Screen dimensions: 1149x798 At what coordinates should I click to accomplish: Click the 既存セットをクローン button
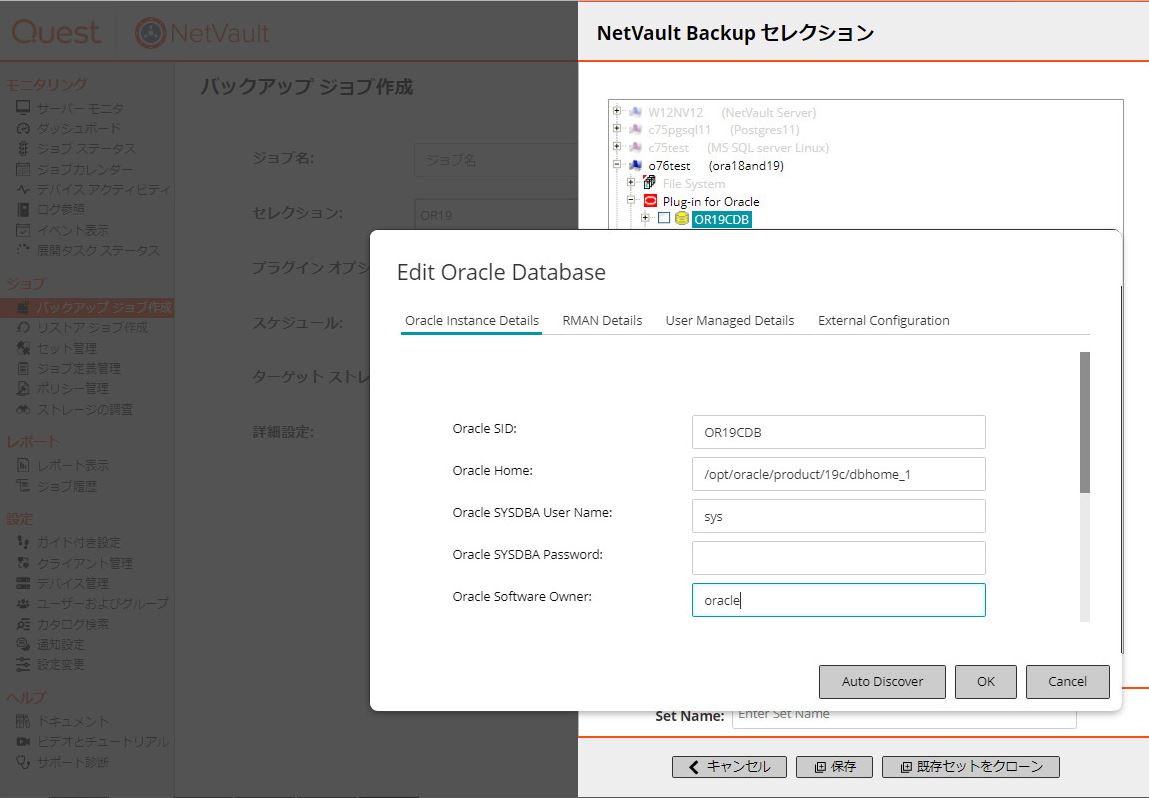(x=971, y=766)
